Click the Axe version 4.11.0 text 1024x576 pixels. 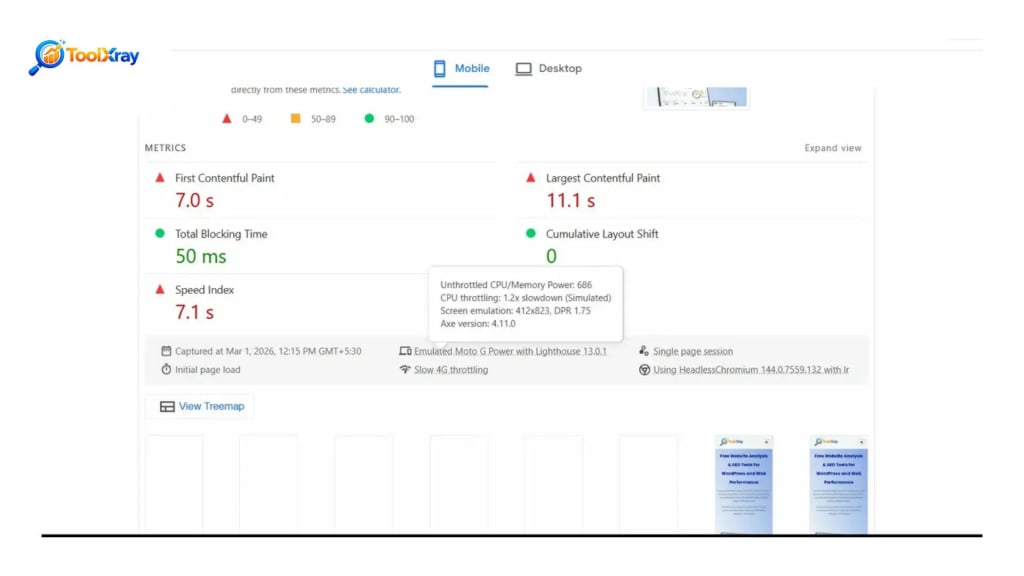coord(477,324)
